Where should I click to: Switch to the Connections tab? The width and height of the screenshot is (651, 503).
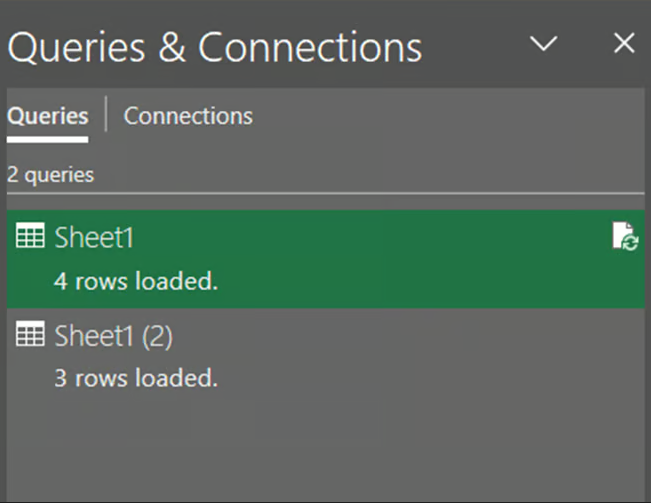pos(188,116)
